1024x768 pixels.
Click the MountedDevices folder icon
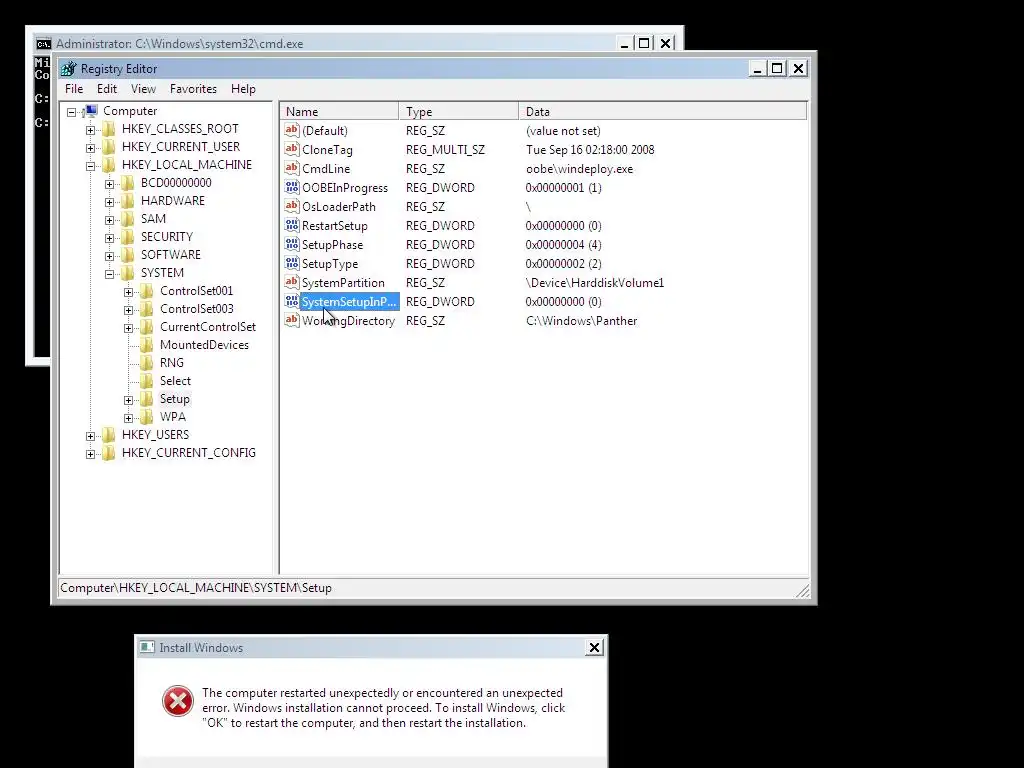[147, 345]
